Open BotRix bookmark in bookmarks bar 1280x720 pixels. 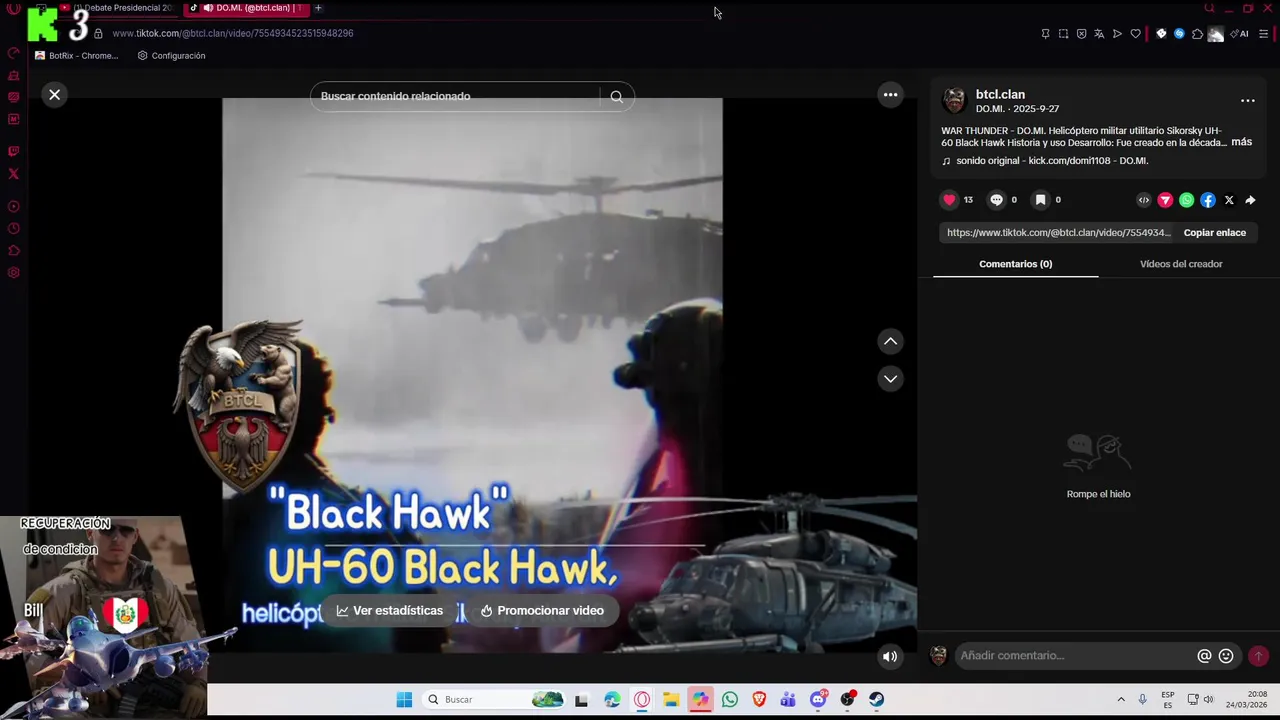pyautogui.click(x=77, y=56)
